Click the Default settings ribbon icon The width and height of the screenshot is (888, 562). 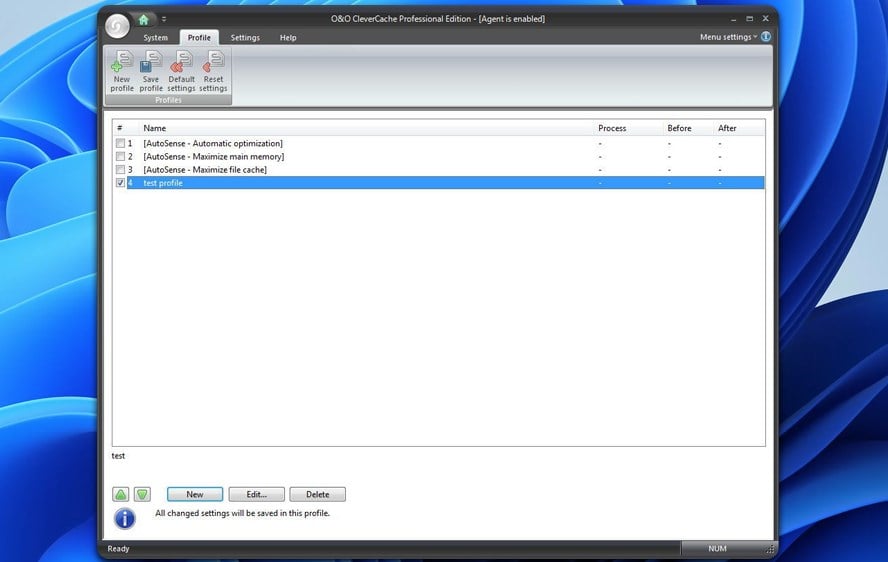(181, 71)
